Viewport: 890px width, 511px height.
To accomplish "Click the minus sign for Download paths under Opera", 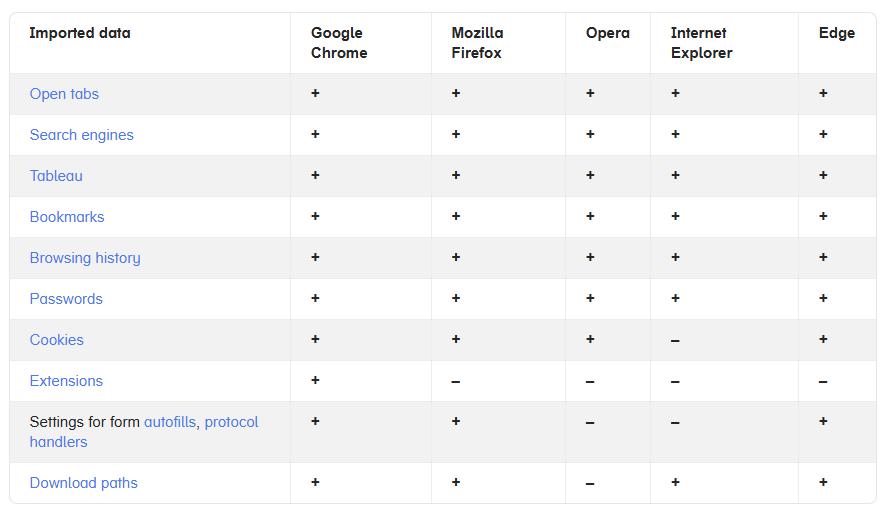I will tap(590, 484).
